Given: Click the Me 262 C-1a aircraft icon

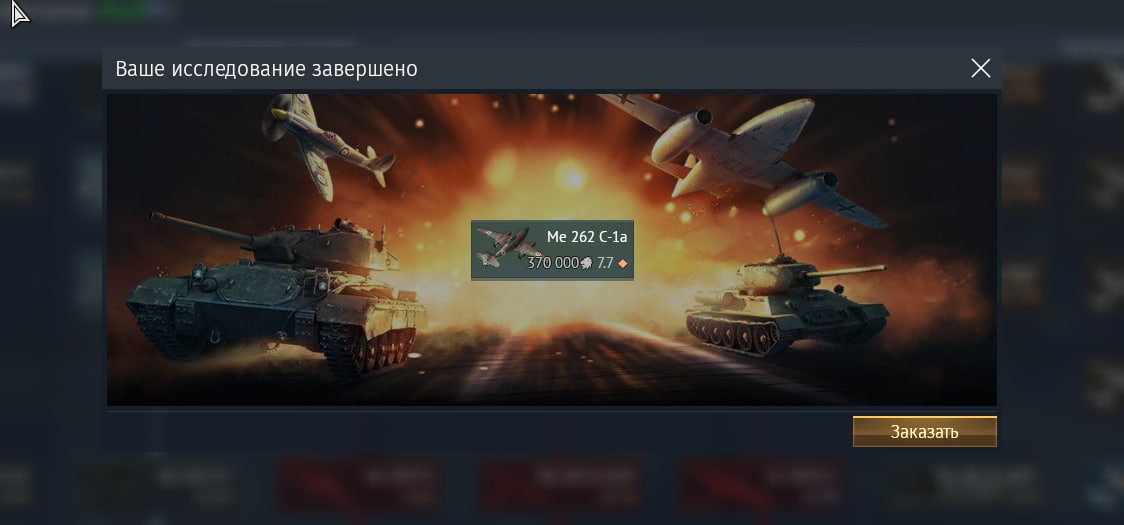Looking at the screenshot, I should [501, 249].
